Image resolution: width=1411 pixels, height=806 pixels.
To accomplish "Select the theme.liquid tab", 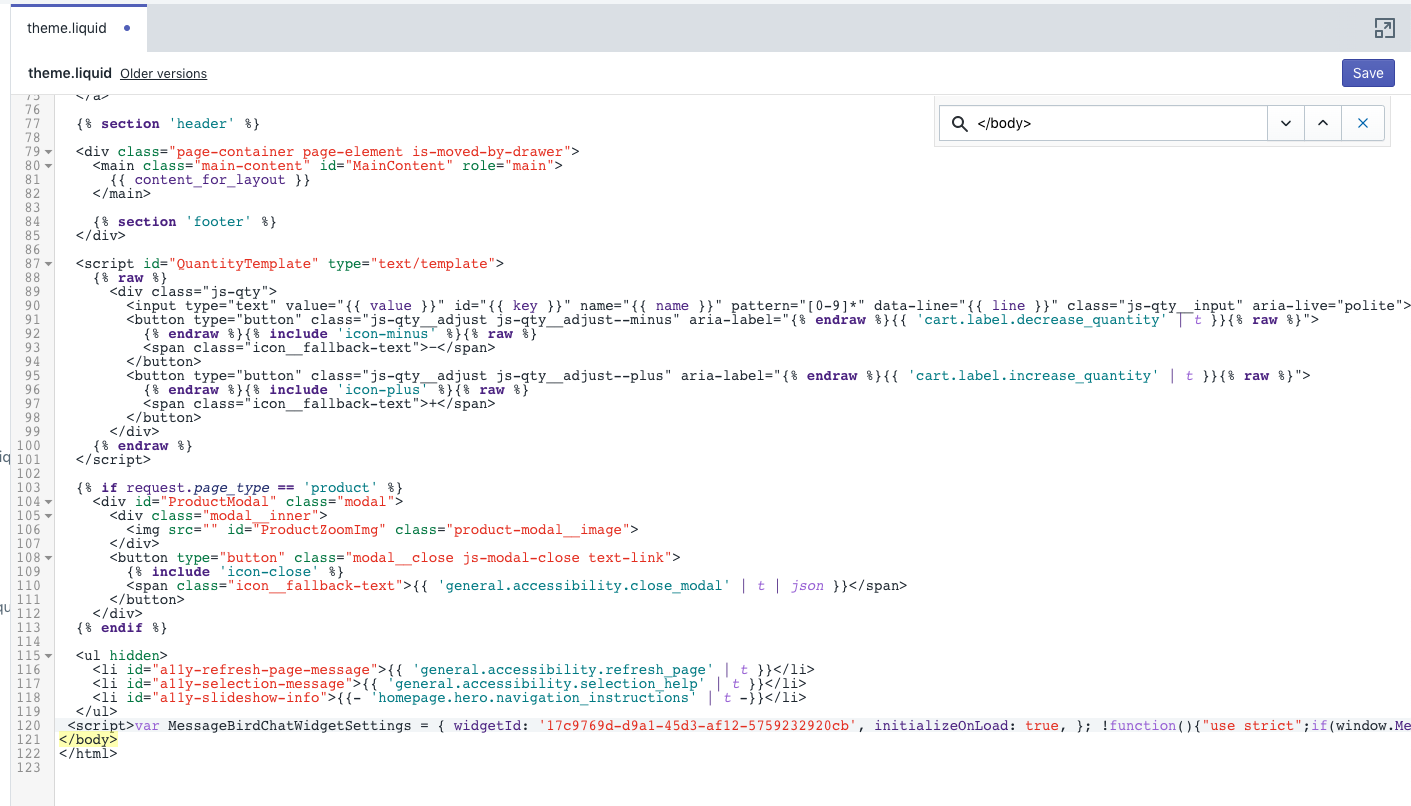I will (x=67, y=28).
